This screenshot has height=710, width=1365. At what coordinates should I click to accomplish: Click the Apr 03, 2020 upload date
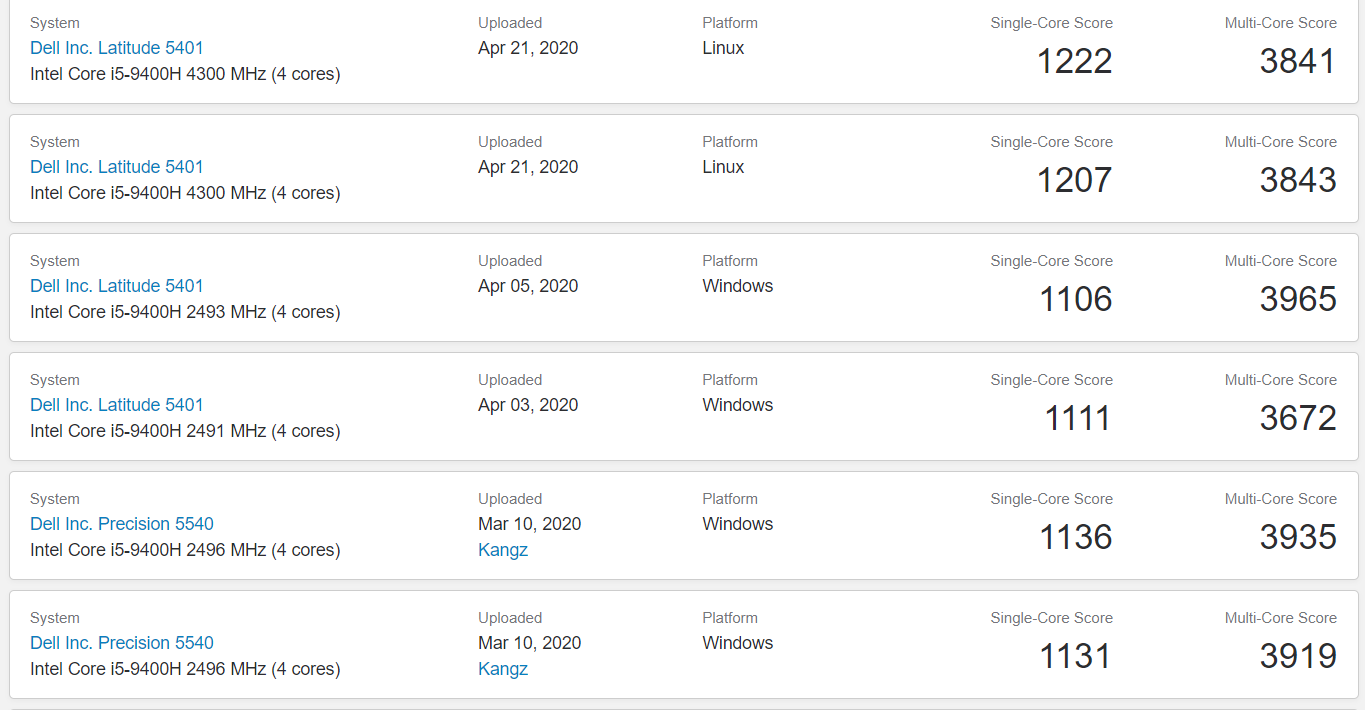click(528, 405)
